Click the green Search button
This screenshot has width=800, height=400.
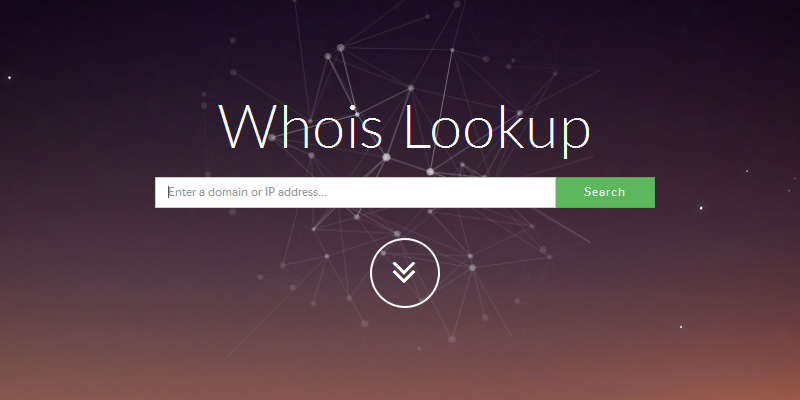coord(605,192)
